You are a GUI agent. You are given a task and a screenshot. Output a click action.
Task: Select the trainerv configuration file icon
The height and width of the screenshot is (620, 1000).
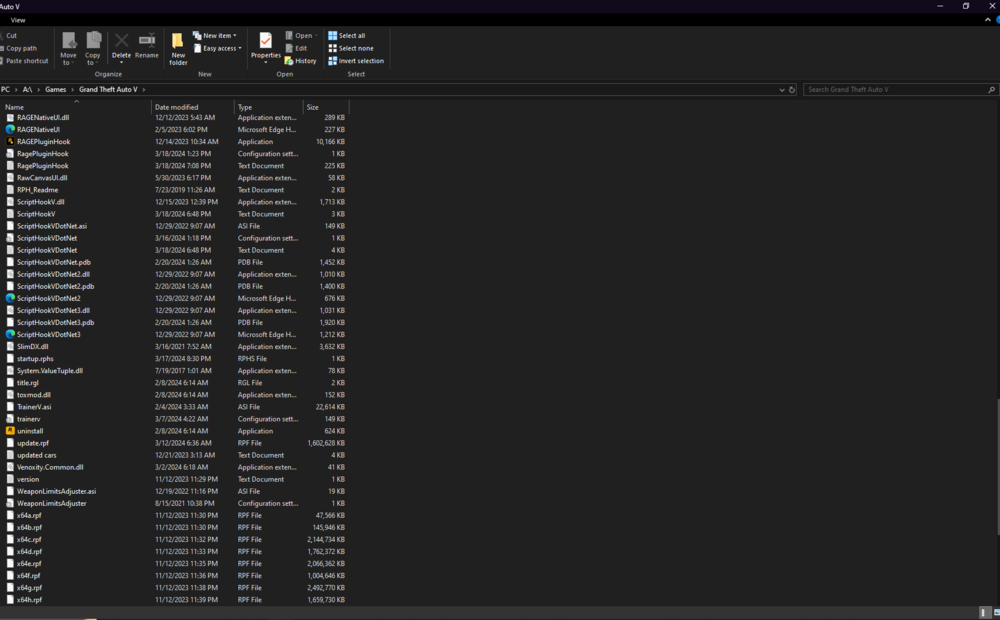point(10,419)
